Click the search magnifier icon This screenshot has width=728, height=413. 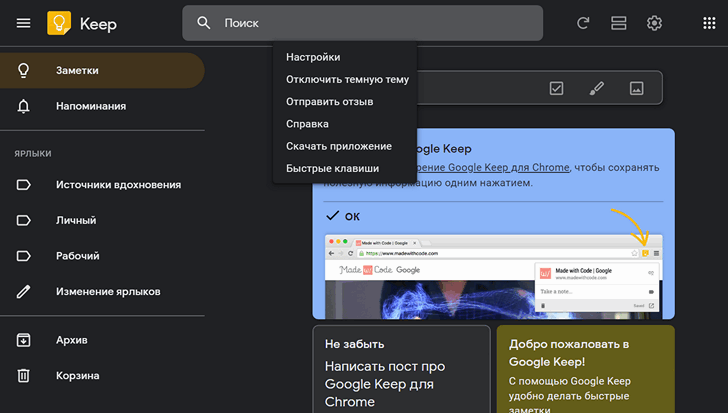[203, 23]
